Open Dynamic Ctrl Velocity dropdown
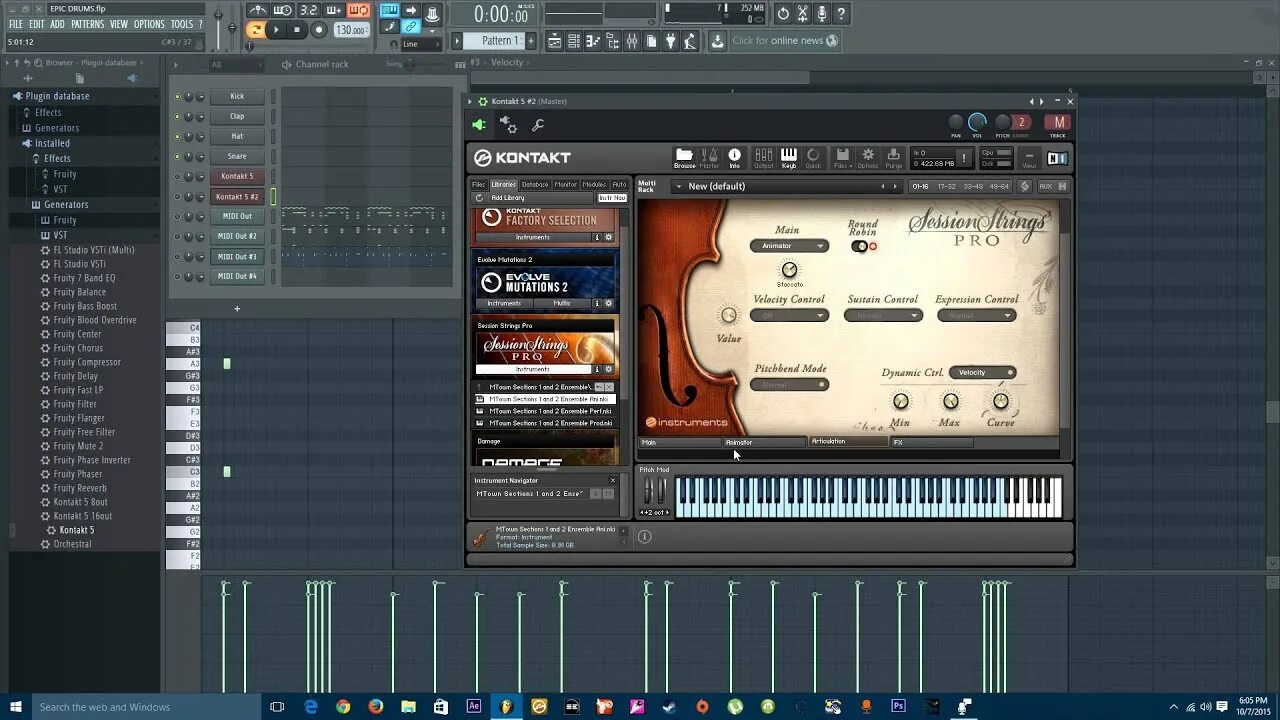 point(982,372)
